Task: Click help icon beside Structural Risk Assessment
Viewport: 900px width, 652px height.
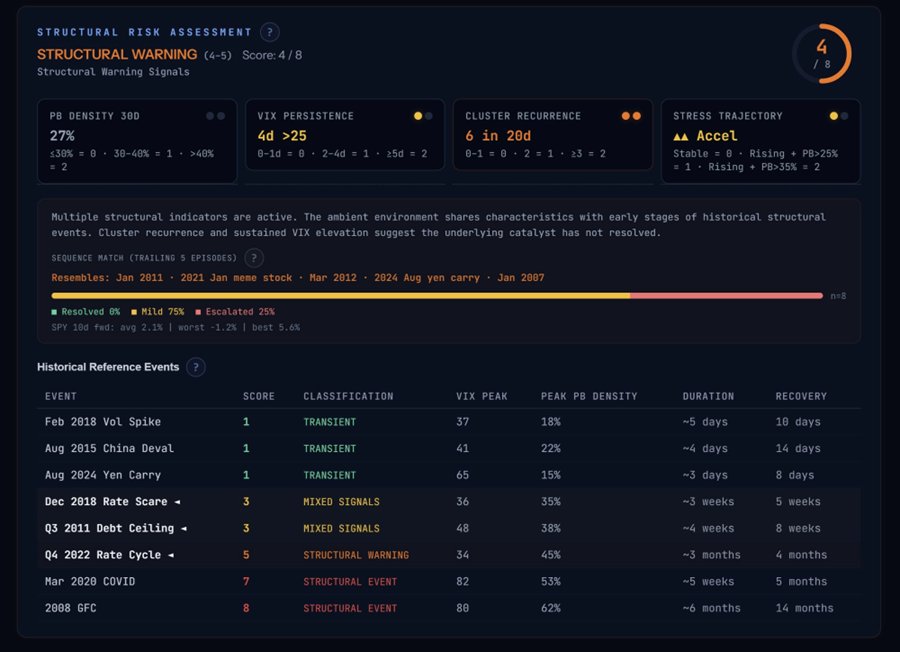Action: point(270,32)
